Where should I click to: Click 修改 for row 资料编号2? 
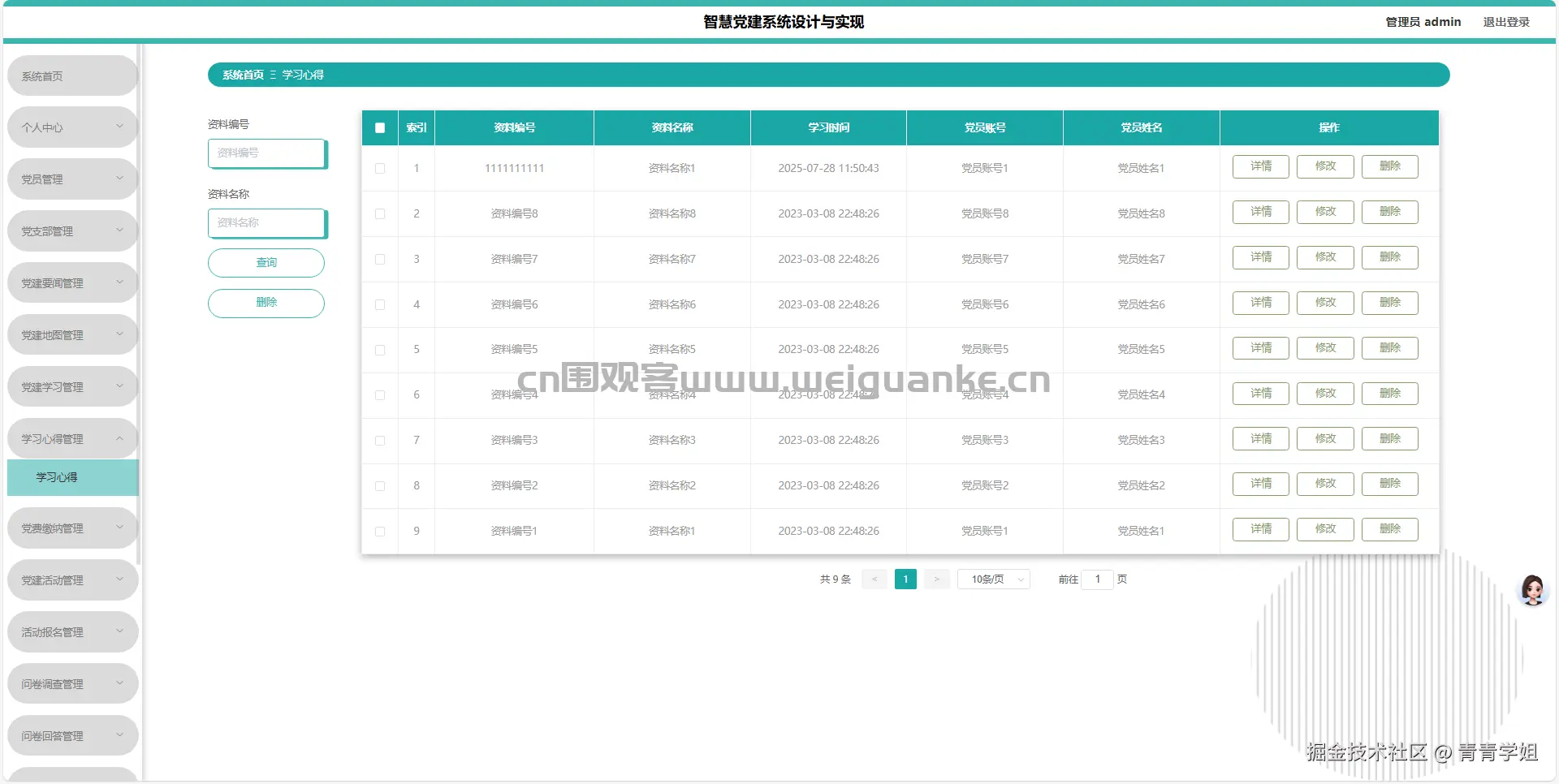[1325, 485]
